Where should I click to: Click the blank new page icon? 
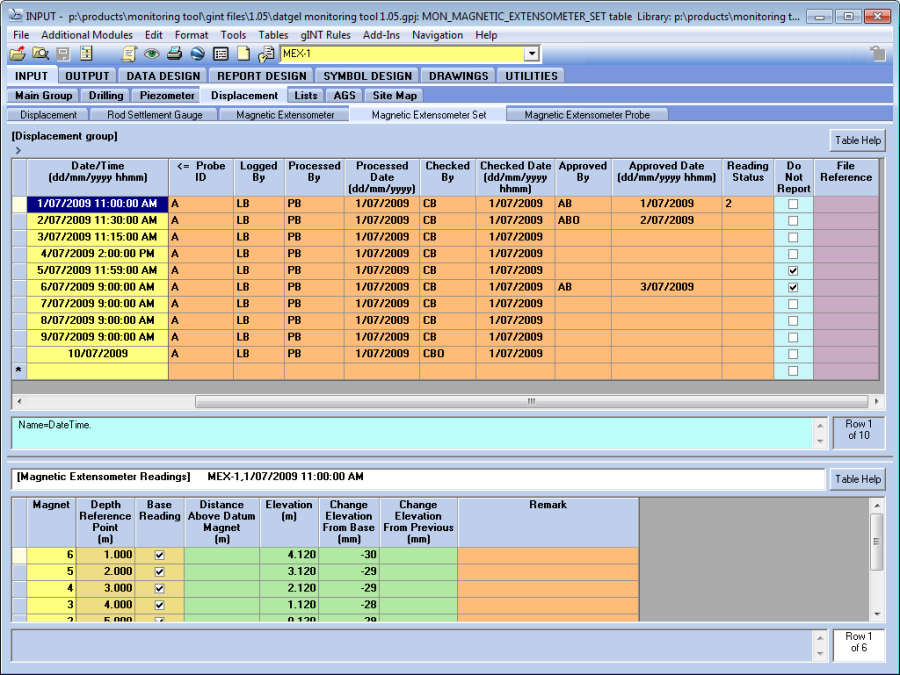point(242,54)
